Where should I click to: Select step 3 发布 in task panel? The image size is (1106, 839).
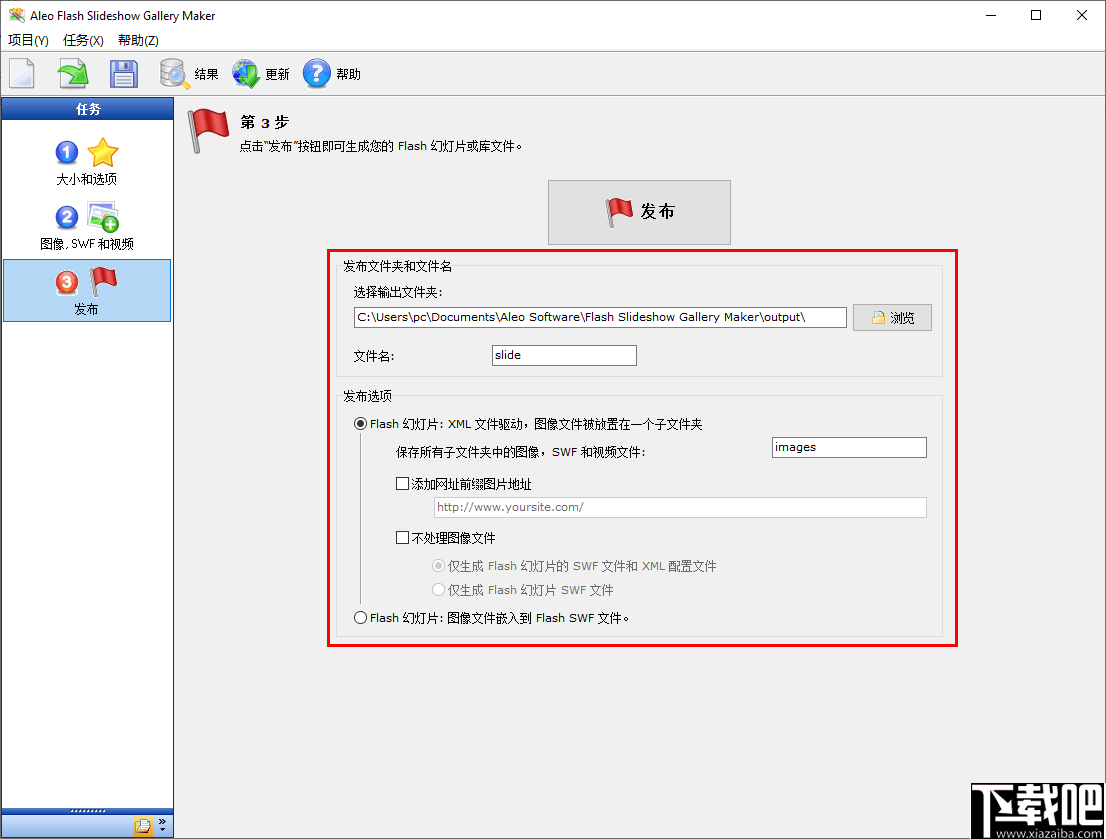pyautogui.click(x=87, y=291)
